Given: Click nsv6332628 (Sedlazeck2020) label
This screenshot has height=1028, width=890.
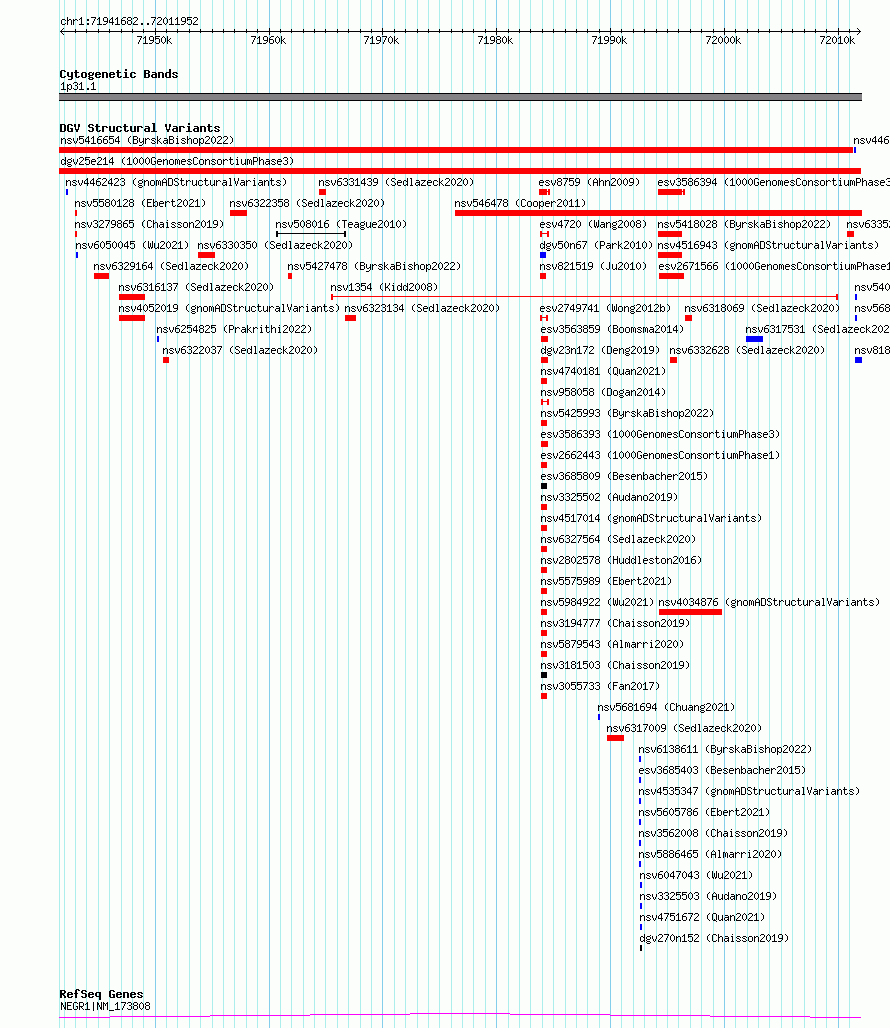Looking at the screenshot, I should pos(746,350).
